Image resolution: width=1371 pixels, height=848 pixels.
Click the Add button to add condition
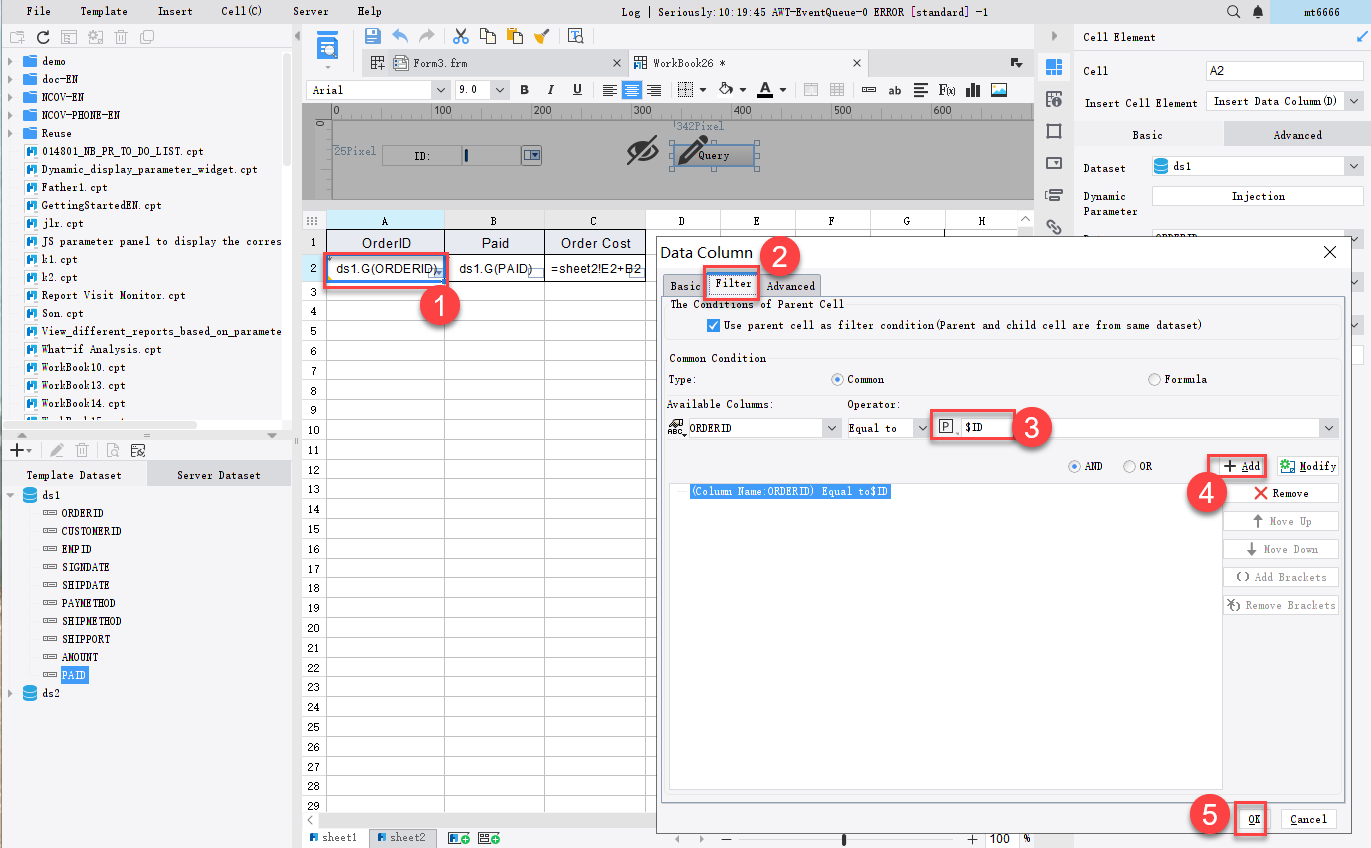click(1237, 465)
